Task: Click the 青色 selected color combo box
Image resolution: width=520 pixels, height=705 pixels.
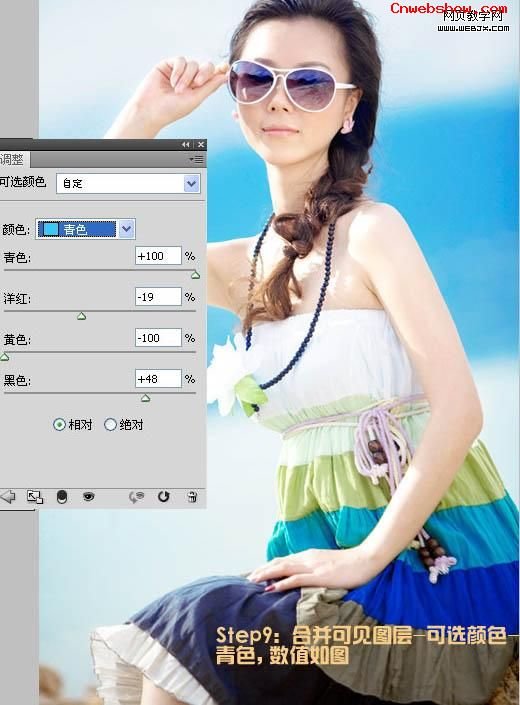Action: tap(85, 229)
